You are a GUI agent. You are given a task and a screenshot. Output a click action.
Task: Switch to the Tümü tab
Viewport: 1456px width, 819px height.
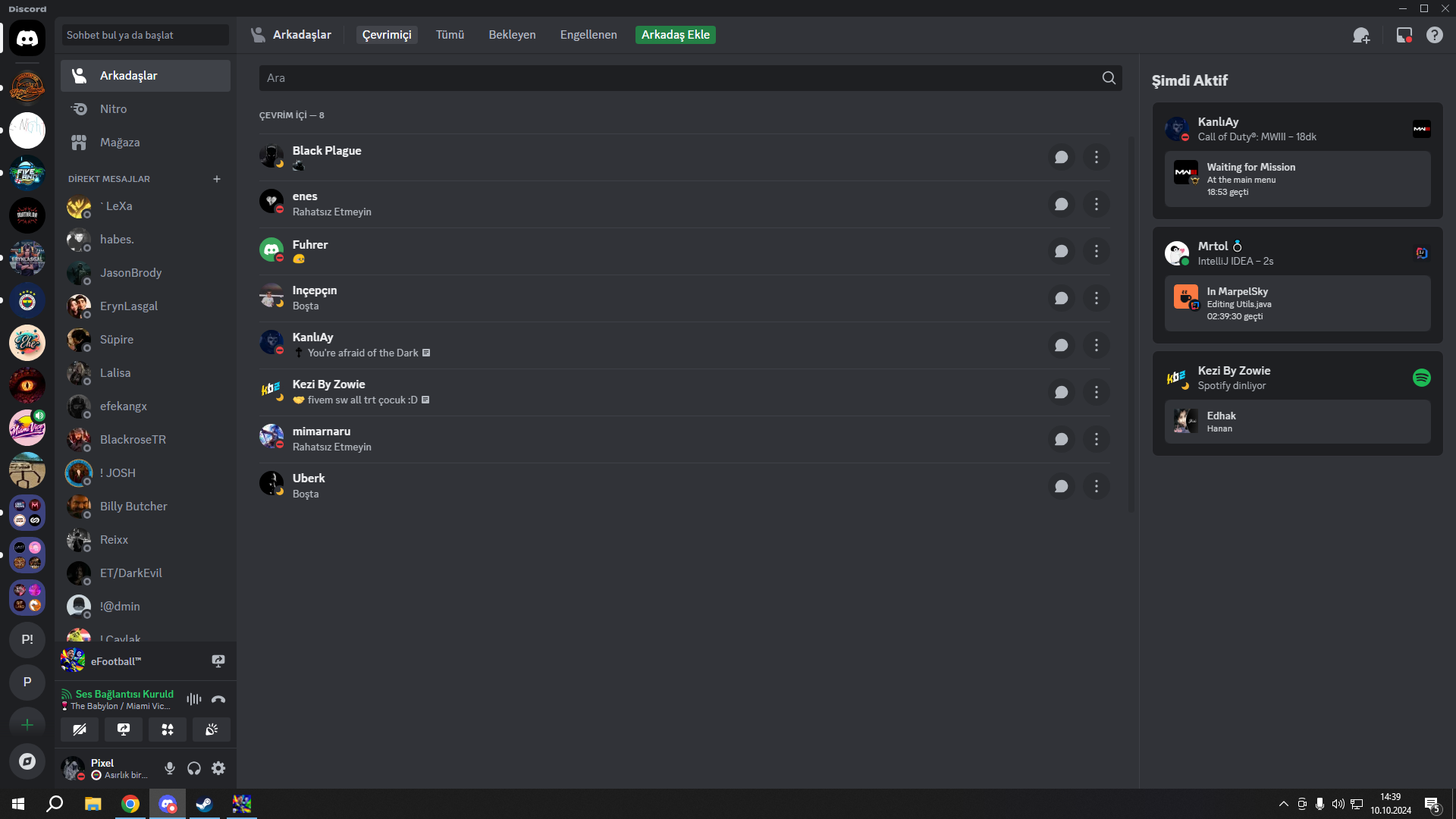(450, 35)
